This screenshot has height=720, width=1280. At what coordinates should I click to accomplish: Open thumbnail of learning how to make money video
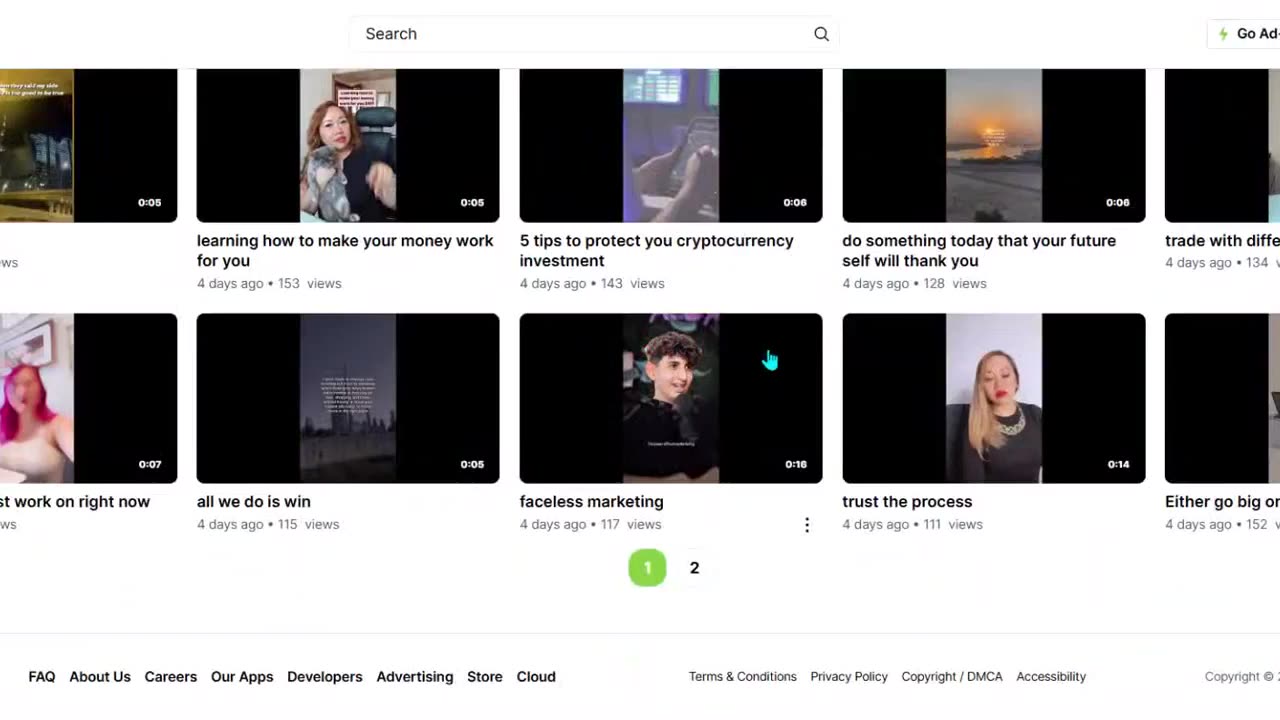pyautogui.click(x=348, y=145)
